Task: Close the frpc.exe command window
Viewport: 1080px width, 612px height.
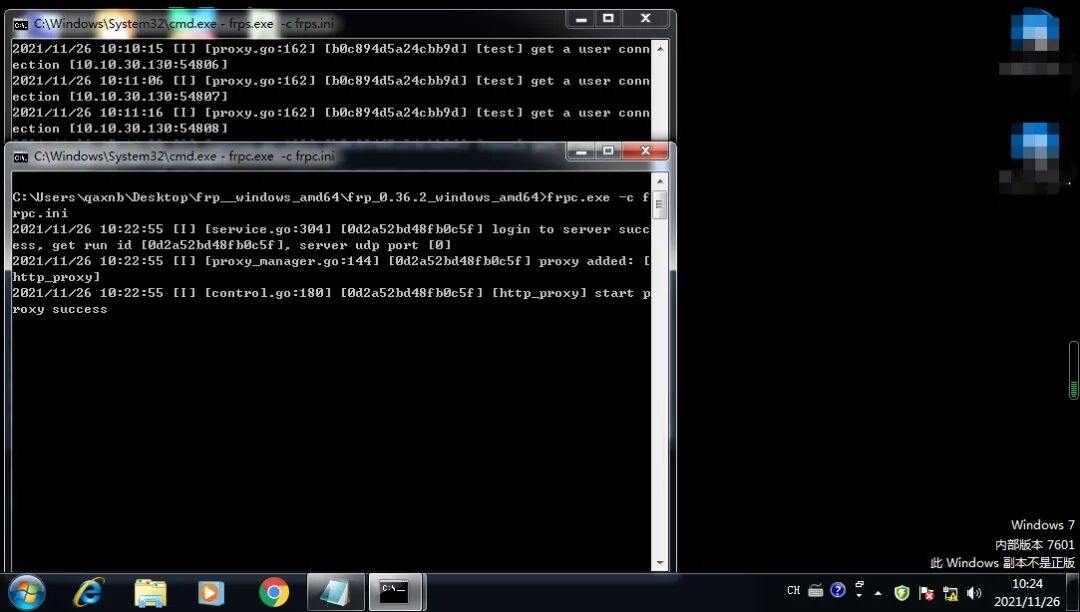Action: (645, 151)
